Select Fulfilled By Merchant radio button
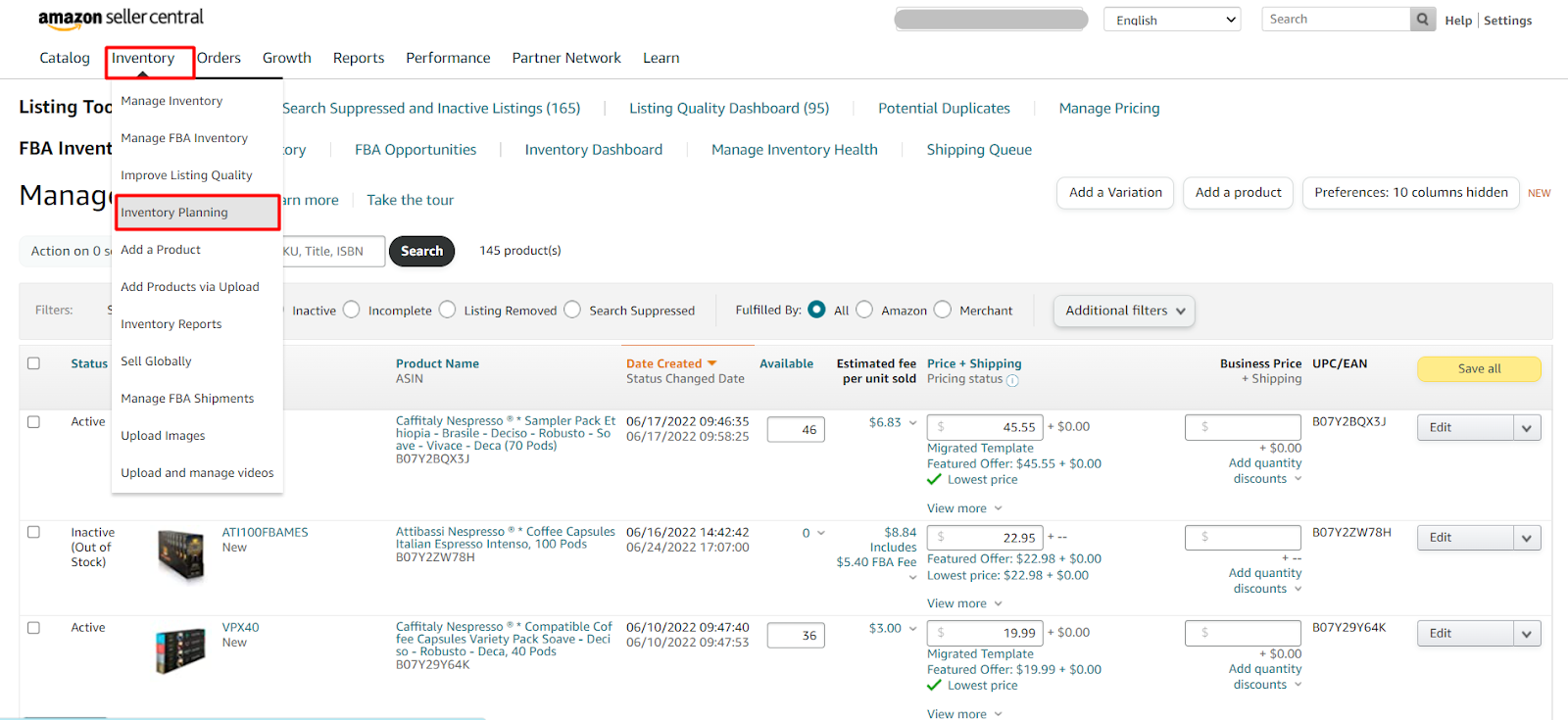The height and width of the screenshot is (720, 1568). pyautogui.click(x=943, y=310)
